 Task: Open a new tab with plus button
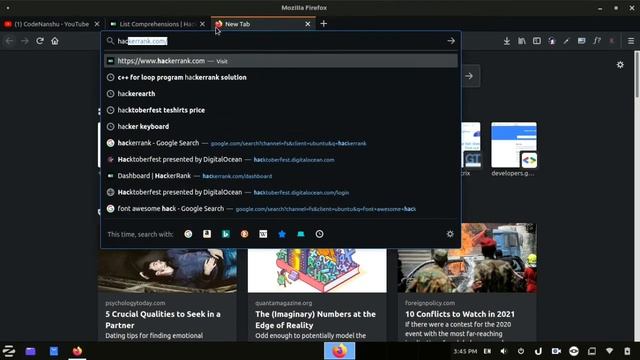click(324, 24)
